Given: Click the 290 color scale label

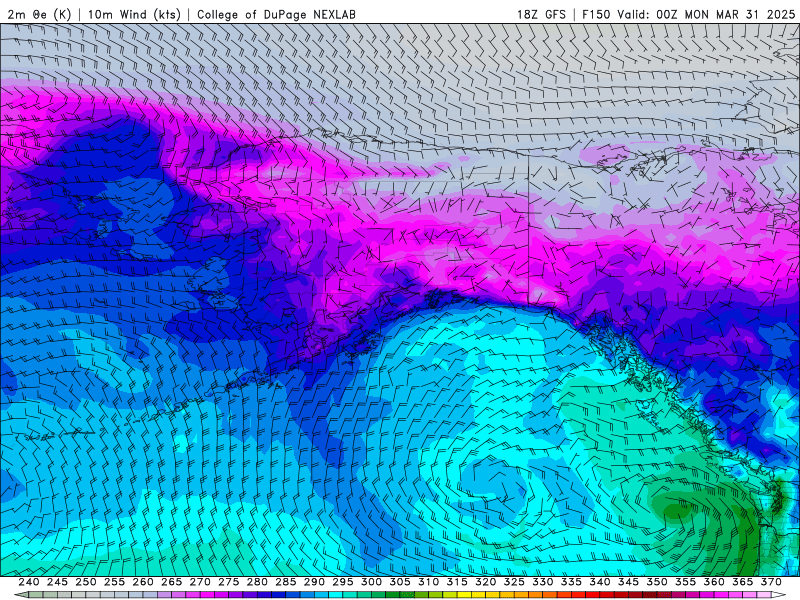Looking at the screenshot, I should pos(315,582).
